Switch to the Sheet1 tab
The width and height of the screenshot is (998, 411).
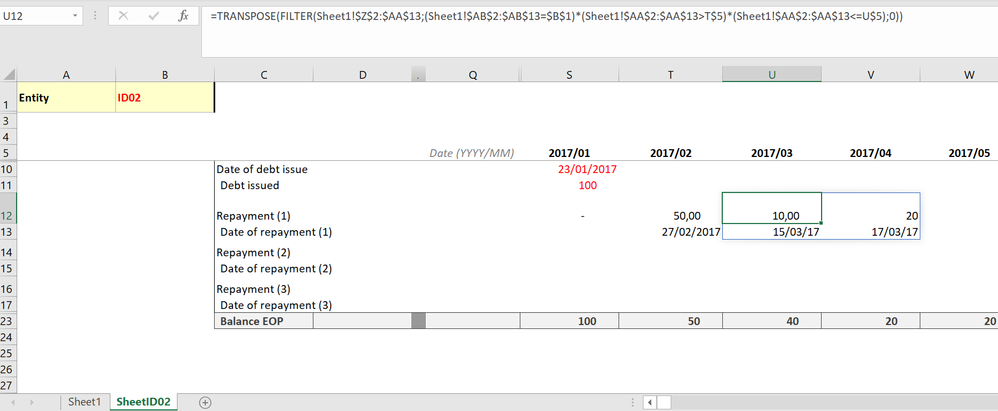[x=85, y=402]
